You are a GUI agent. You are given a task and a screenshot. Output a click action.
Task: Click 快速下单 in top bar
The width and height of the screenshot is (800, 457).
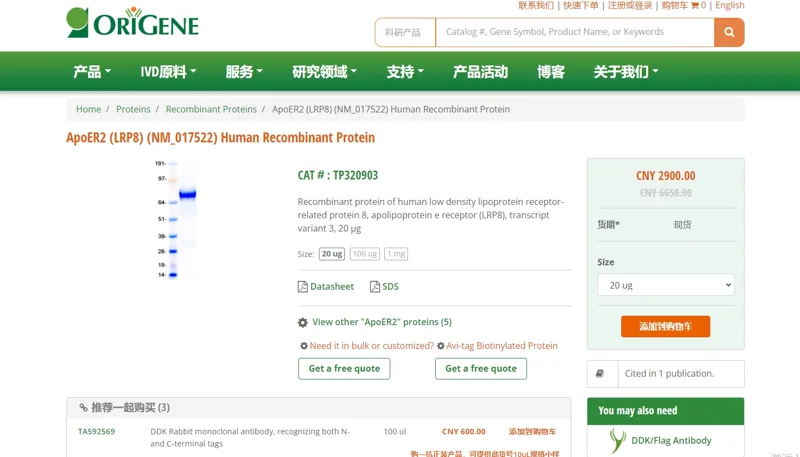(581, 6)
